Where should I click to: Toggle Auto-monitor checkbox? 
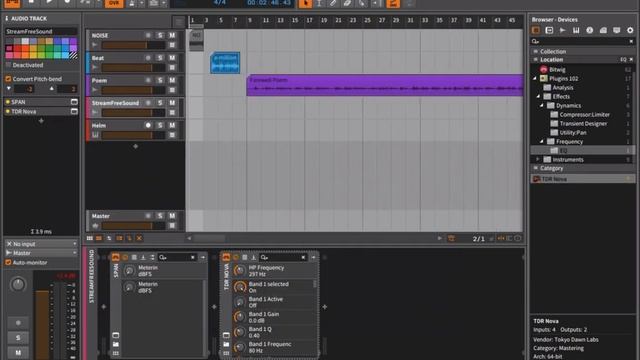[x=8, y=262]
